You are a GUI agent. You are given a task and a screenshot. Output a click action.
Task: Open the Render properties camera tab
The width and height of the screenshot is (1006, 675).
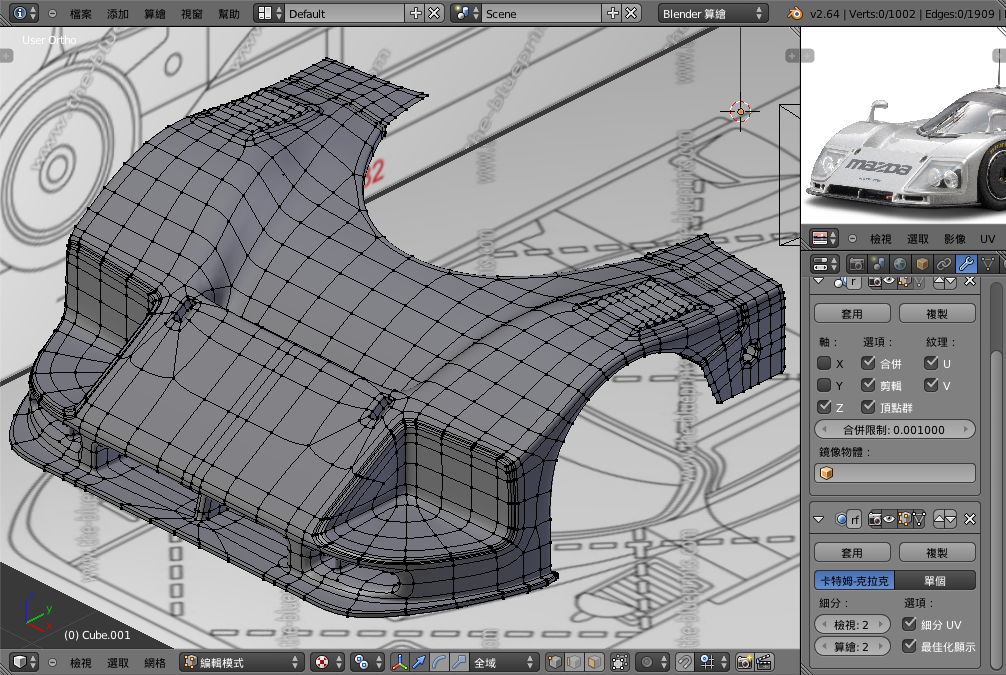point(857,264)
